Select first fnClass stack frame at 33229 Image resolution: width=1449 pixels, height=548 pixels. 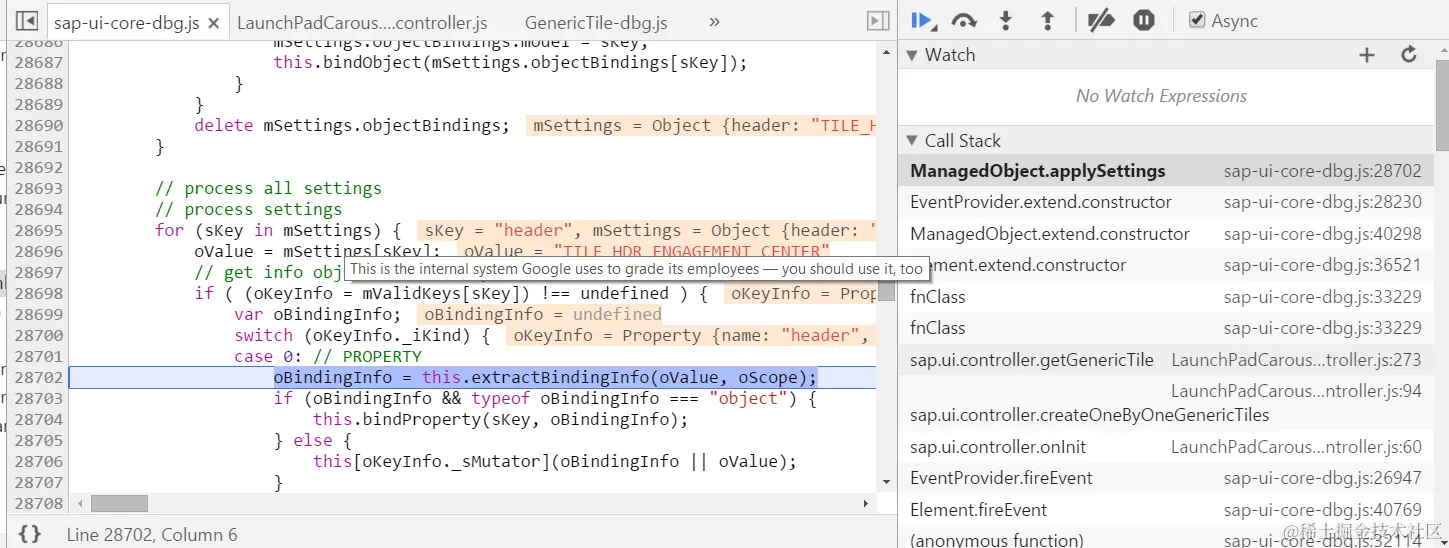coord(1166,297)
